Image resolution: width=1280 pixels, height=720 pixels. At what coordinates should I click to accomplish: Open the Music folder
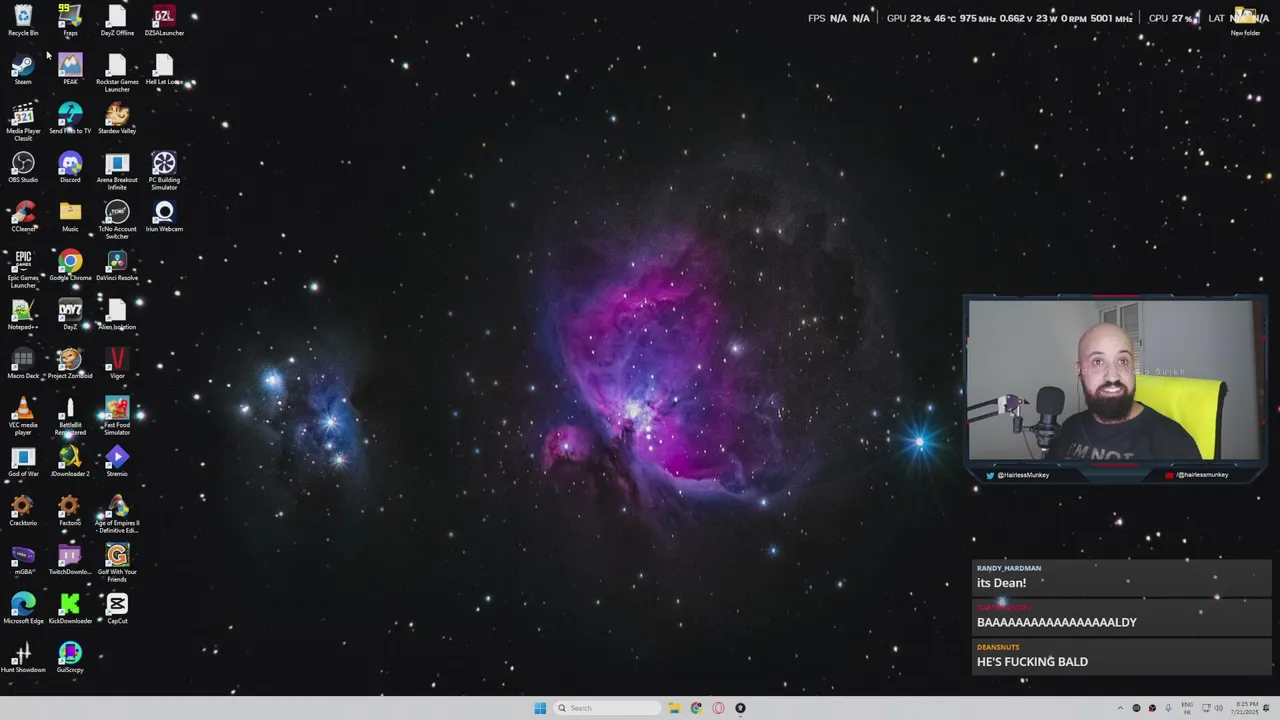click(70, 216)
